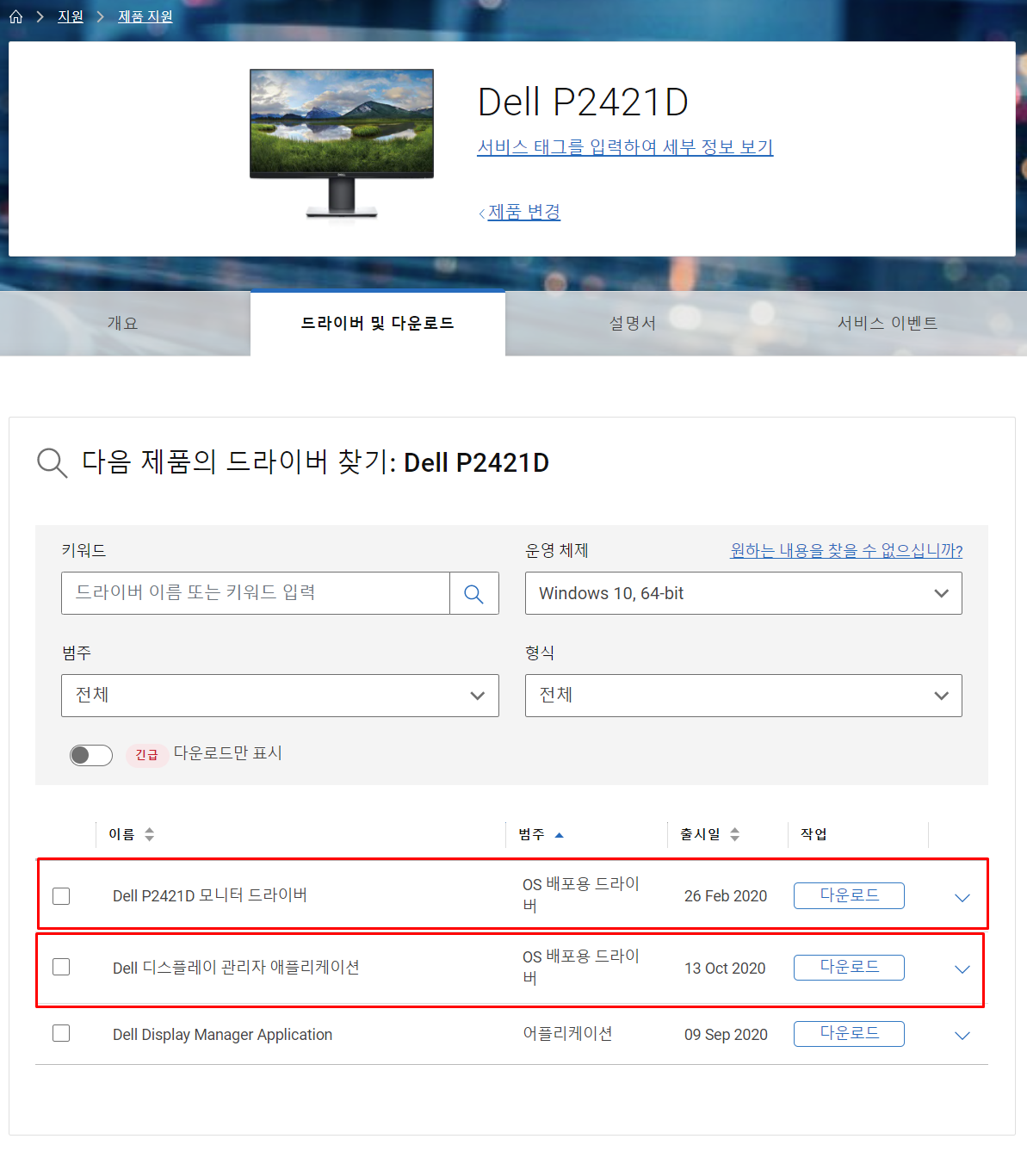Download the Dell 디스플레이 관리자 애플리케이션

[849, 968]
